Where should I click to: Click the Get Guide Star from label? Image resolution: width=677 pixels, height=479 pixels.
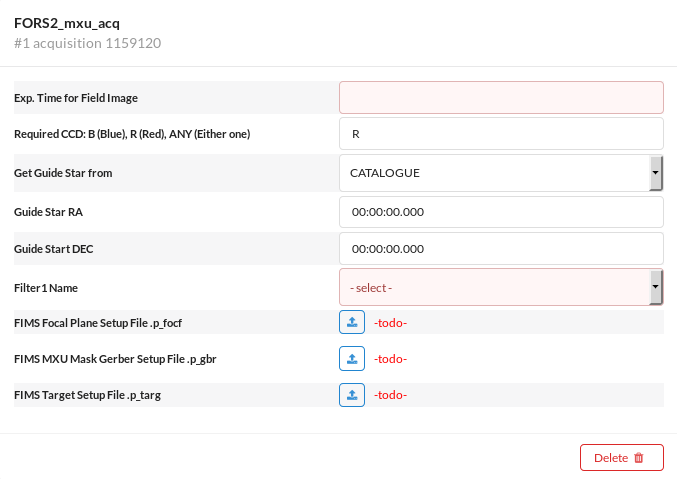(63, 173)
